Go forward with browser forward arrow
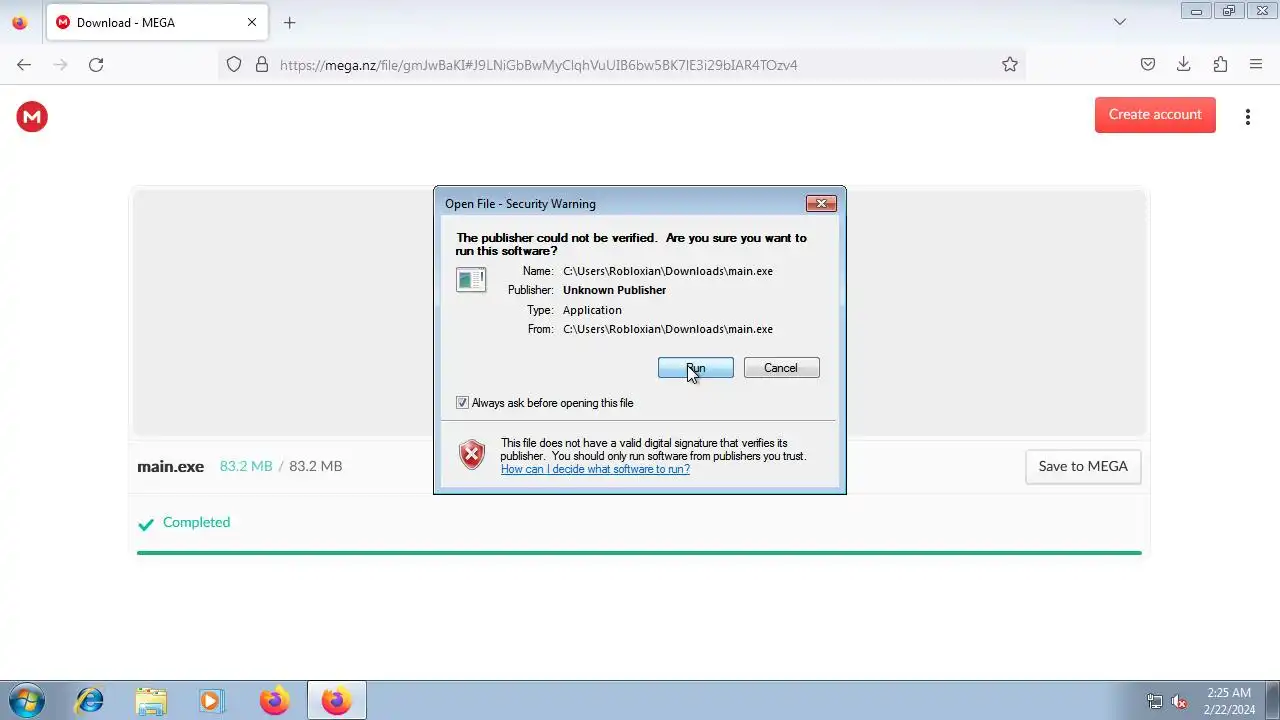This screenshot has width=1280, height=720. point(60,65)
